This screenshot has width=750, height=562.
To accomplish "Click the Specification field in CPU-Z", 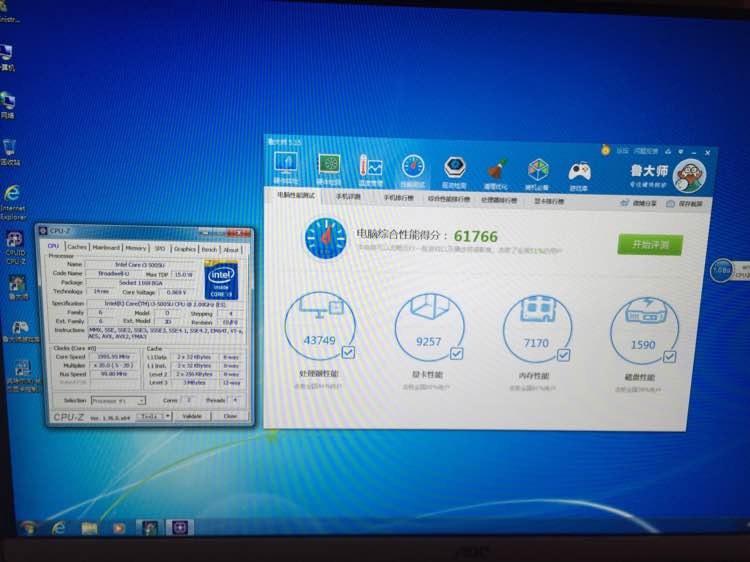I will [x=165, y=304].
